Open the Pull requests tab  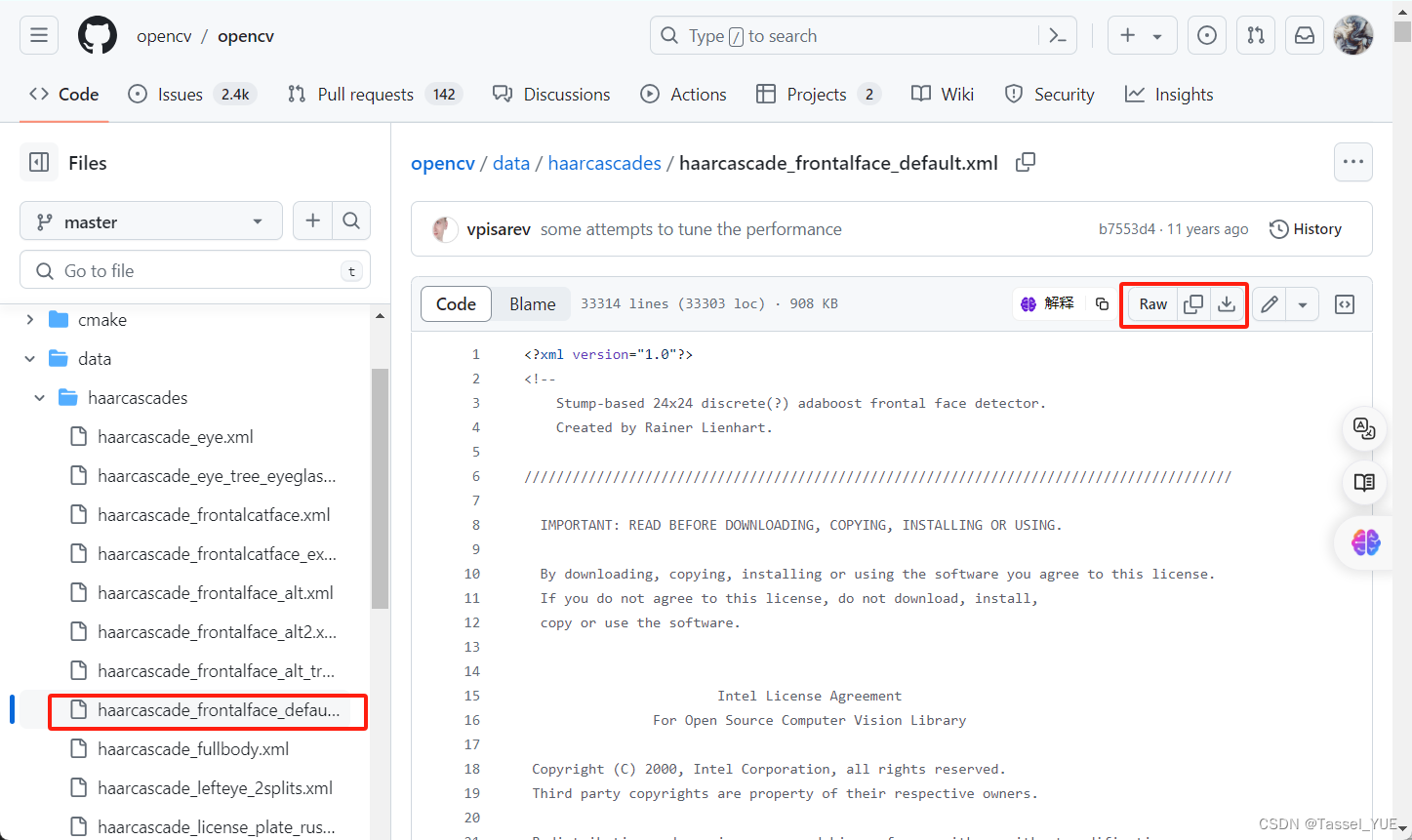375,94
